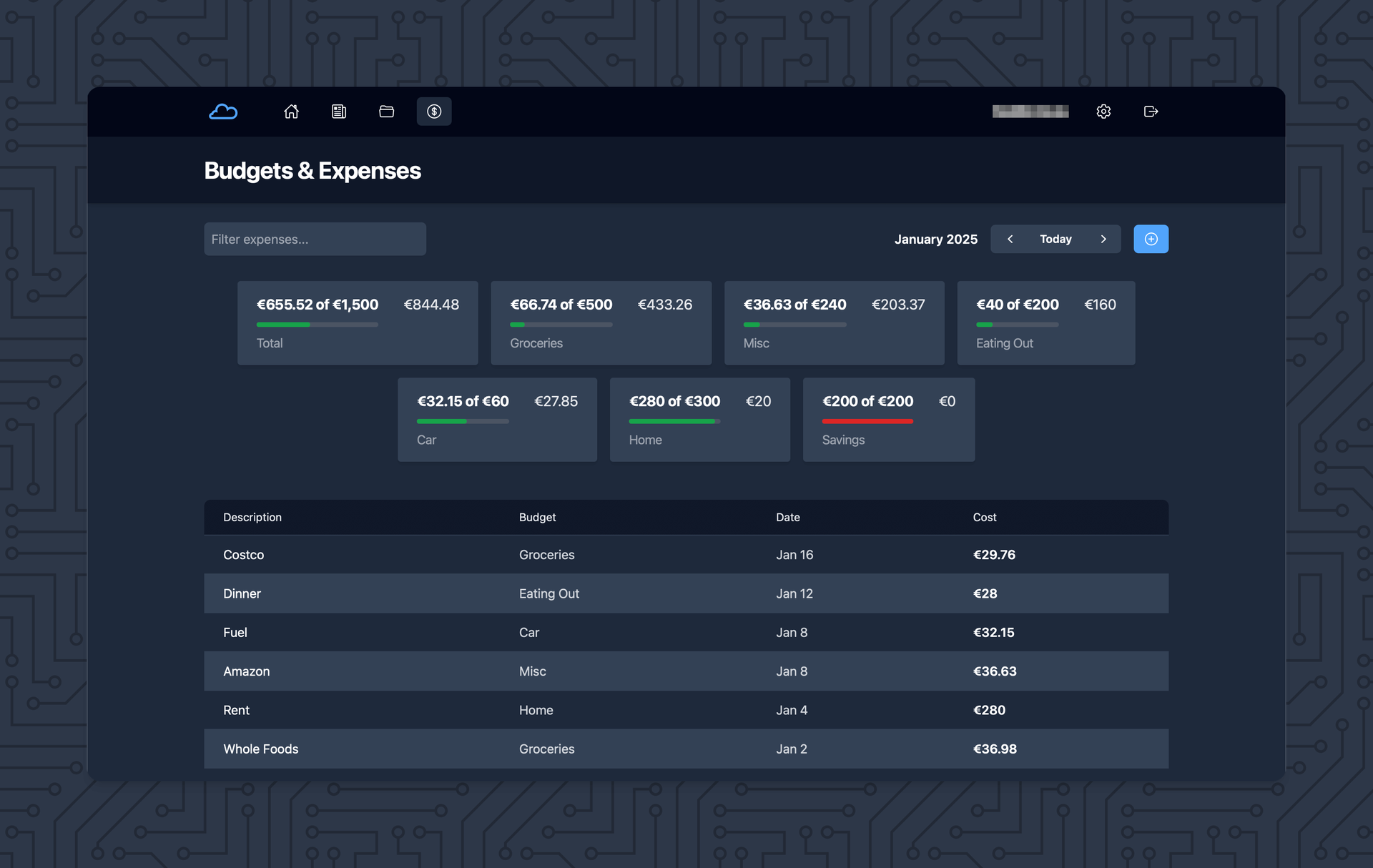Image resolution: width=1373 pixels, height=868 pixels.
Task: Click the January 2025 month label
Action: pos(935,239)
